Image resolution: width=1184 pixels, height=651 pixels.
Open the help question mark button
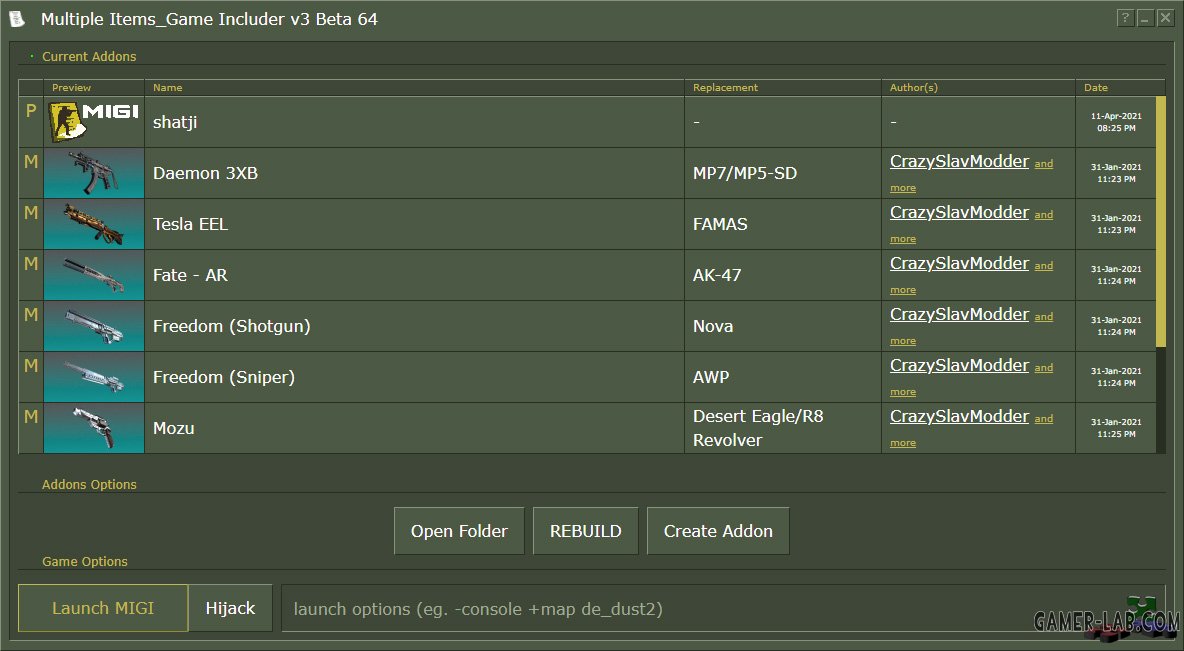pos(1125,18)
